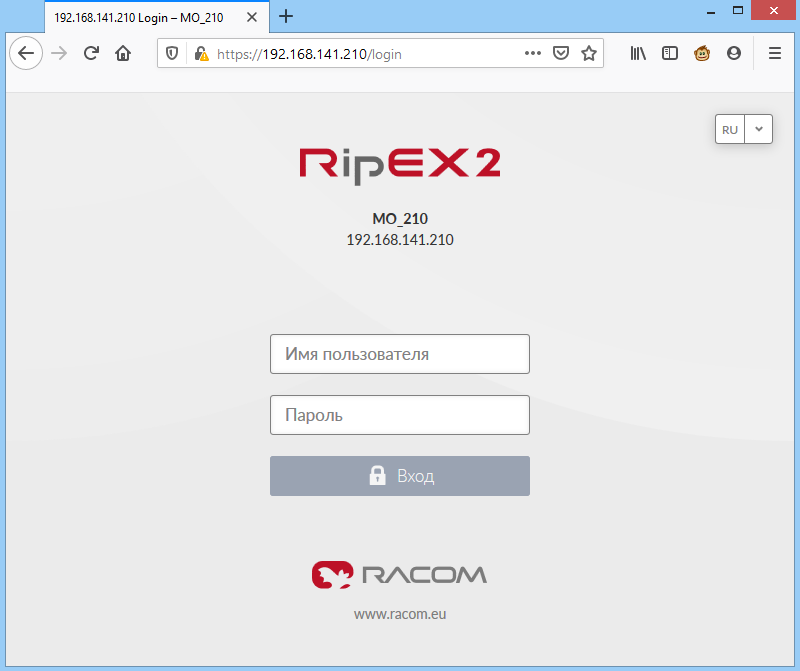Click the RU language button
The height and width of the screenshot is (671, 800).
click(x=730, y=130)
